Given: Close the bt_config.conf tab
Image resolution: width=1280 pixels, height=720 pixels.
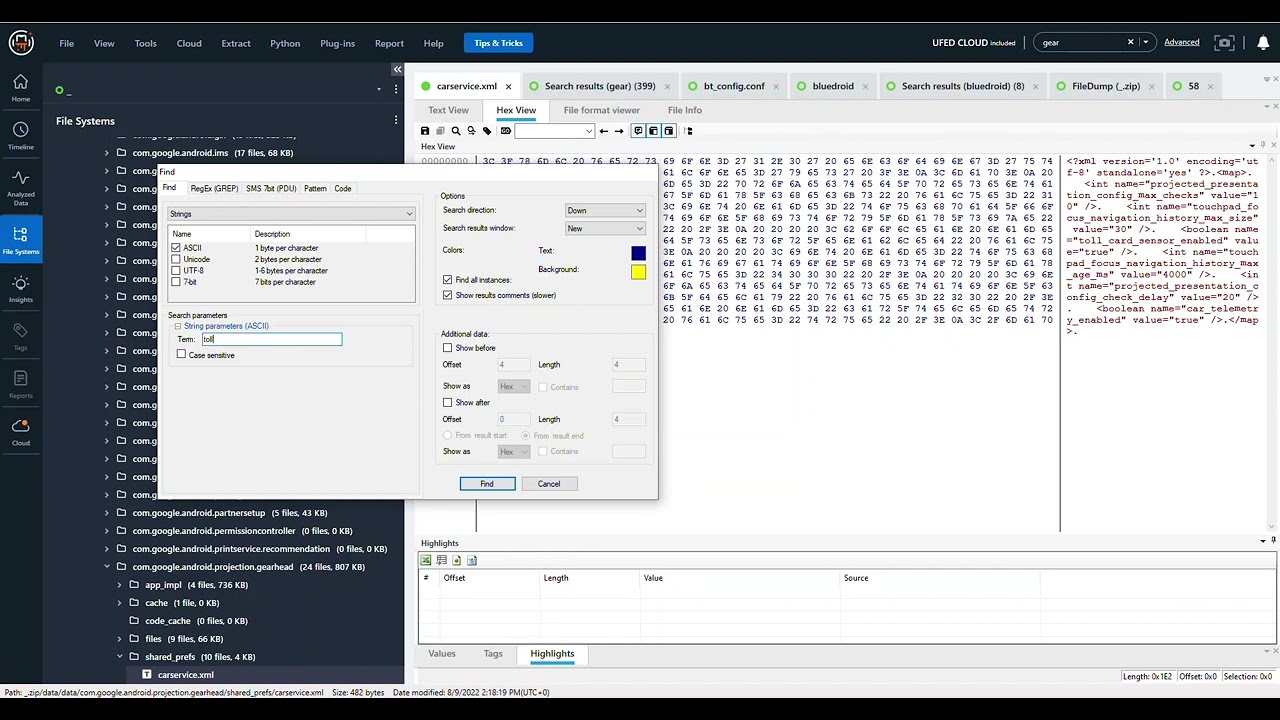Looking at the screenshot, I should click(x=776, y=86).
